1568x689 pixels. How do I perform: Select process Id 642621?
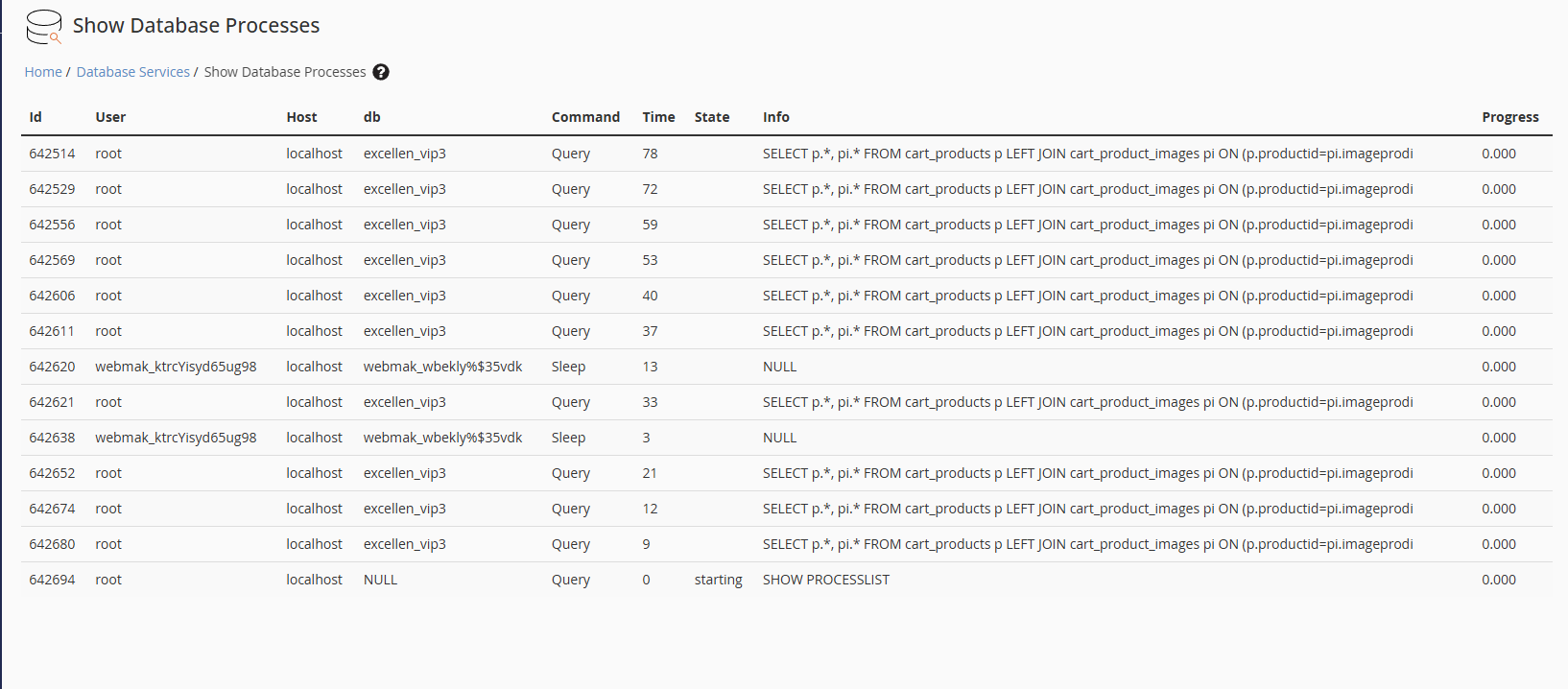coord(52,402)
